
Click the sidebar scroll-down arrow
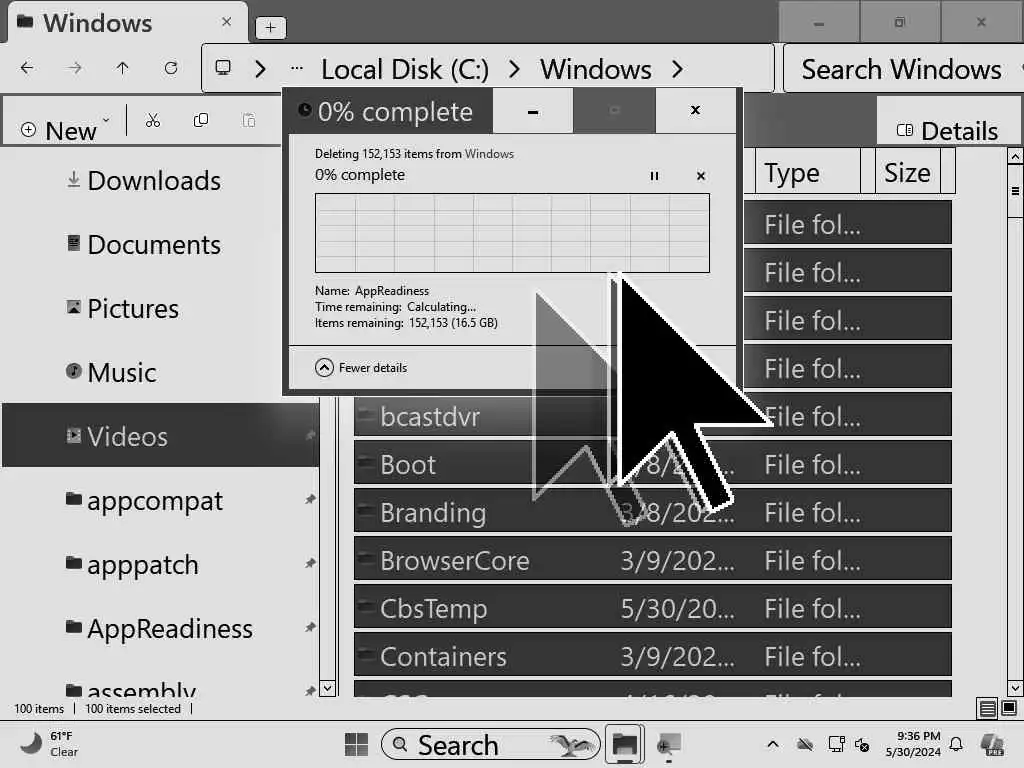(x=328, y=688)
